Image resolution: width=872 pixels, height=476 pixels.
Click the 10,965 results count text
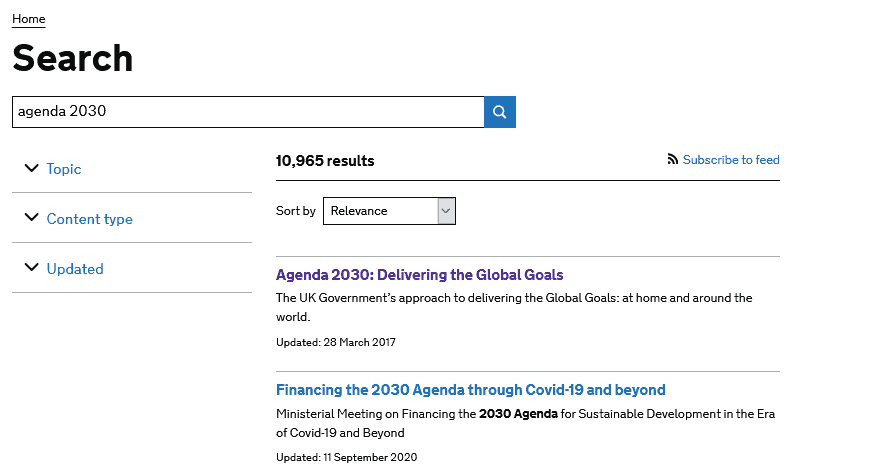[x=325, y=161]
